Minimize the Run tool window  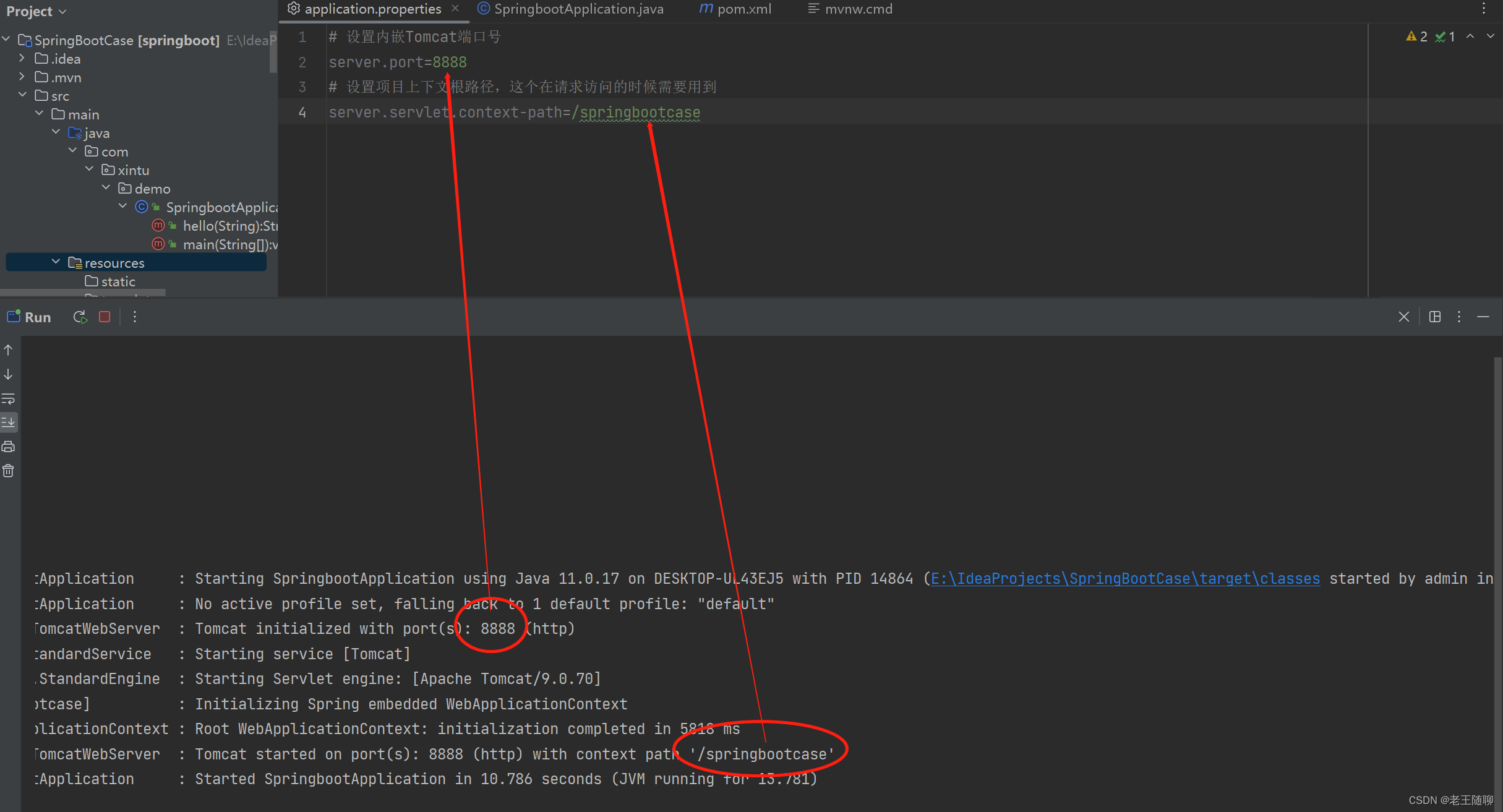tap(1483, 317)
